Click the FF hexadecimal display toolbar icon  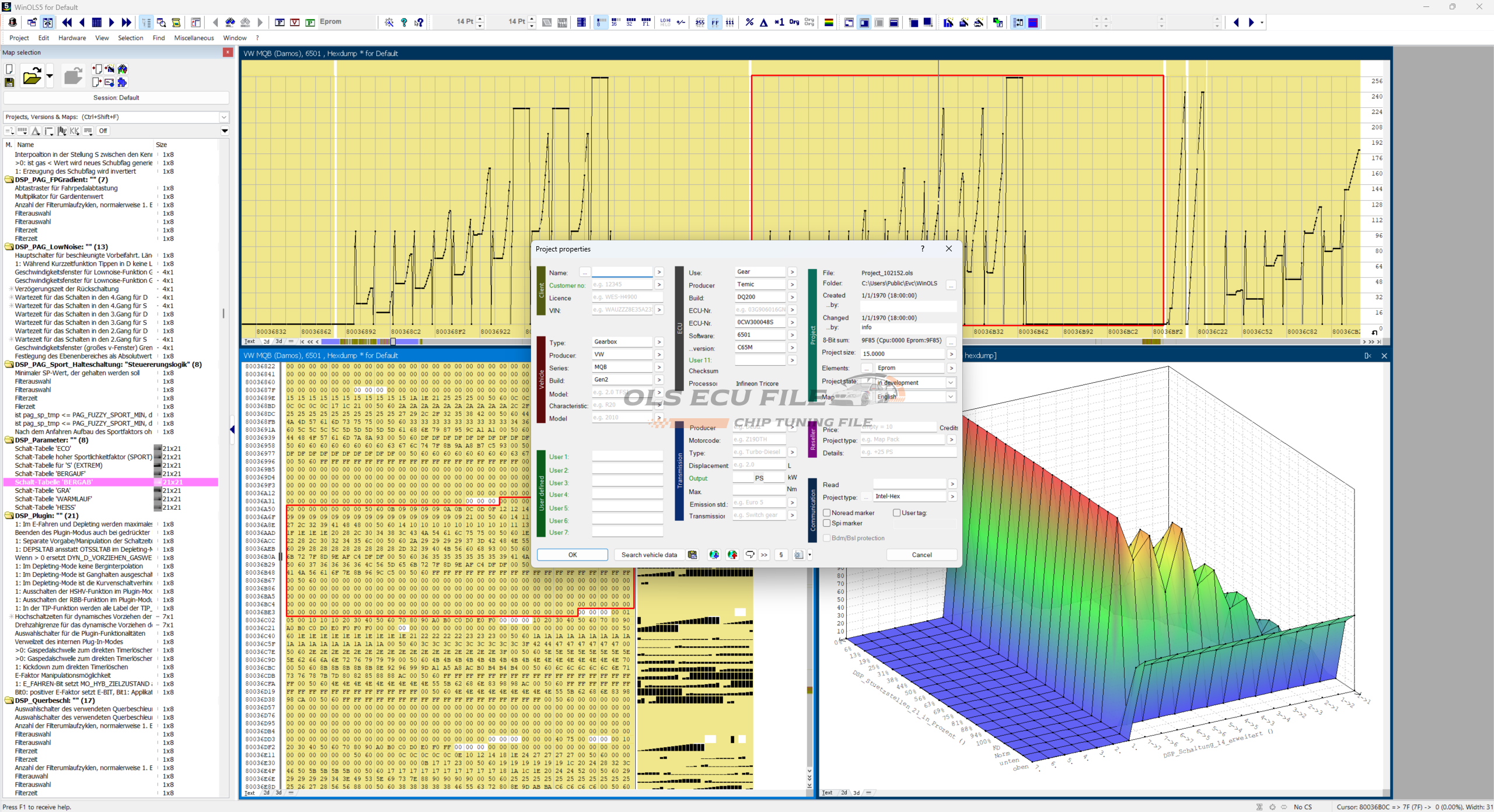[715, 22]
